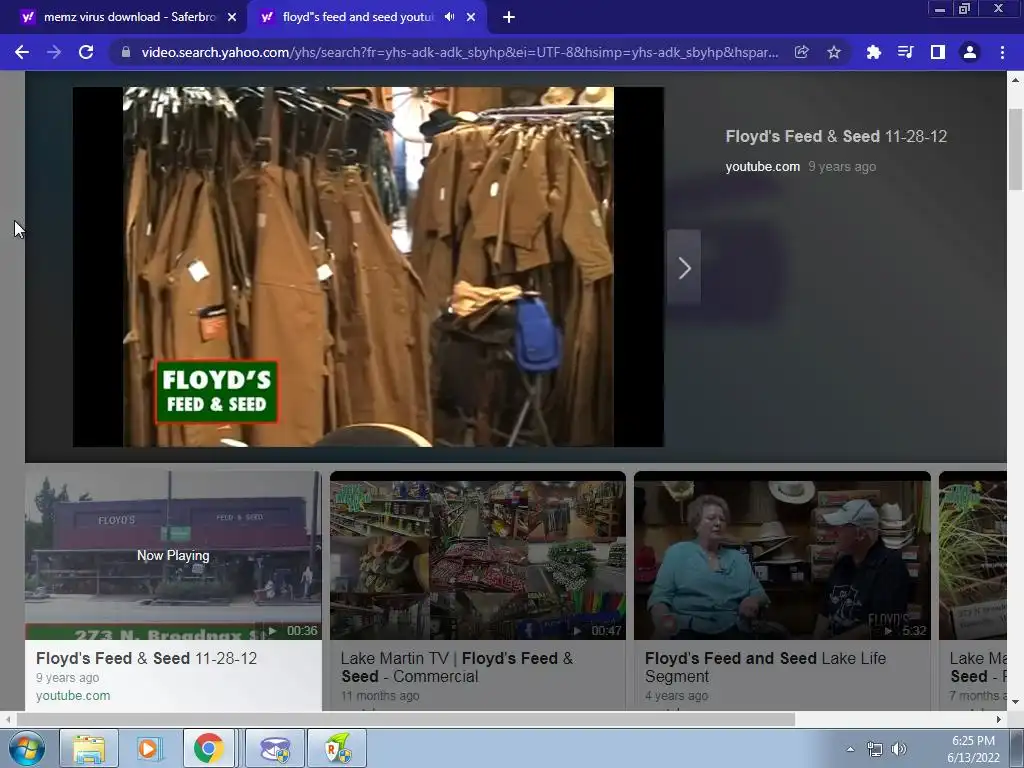This screenshot has height=768, width=1024.
Task: Click the Show desktop button
Action: tap(1017, 749)
